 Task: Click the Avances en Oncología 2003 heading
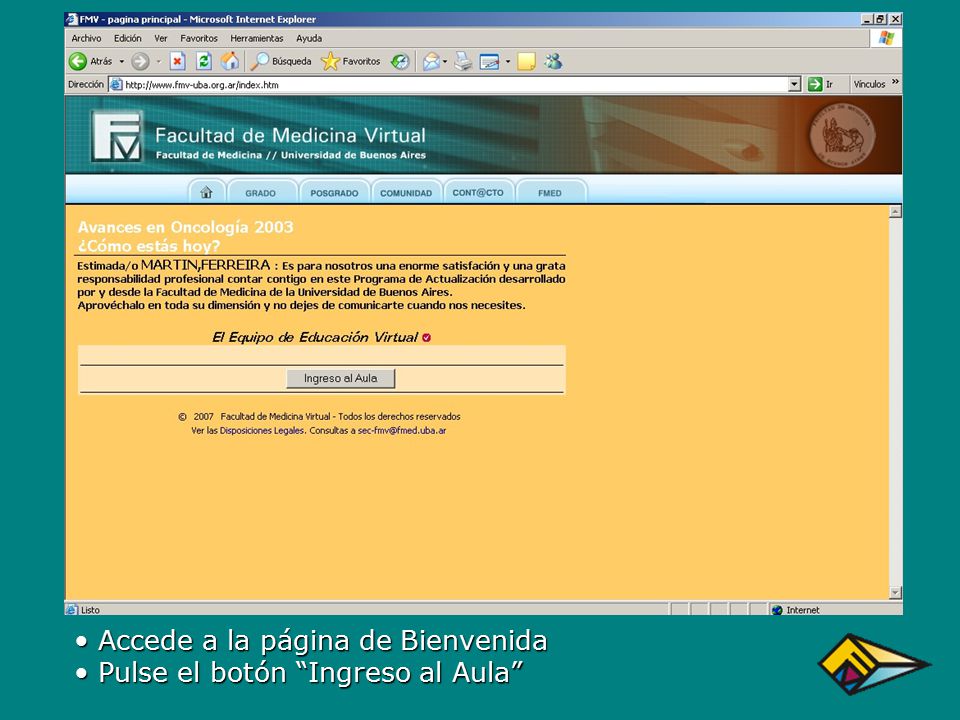pyautogui.click(x=186, y=227)
